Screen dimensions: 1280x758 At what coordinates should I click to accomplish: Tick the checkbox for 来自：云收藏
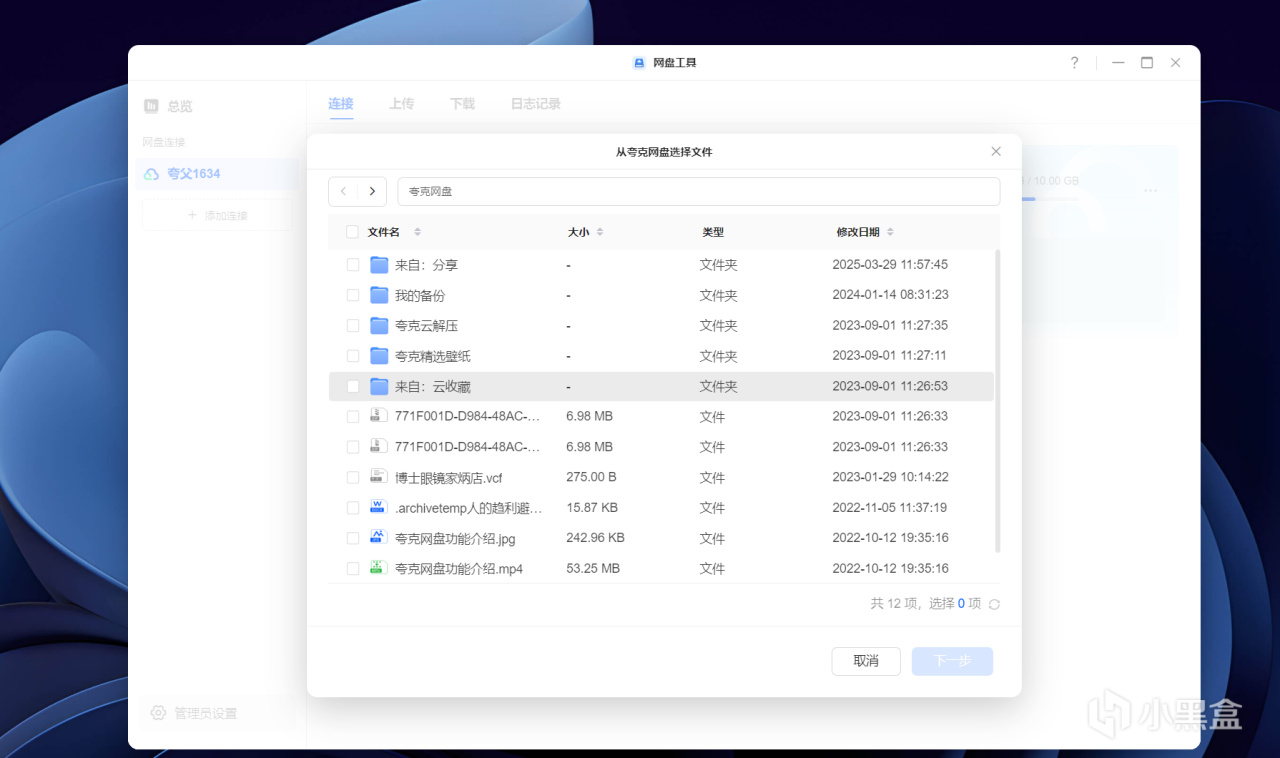tap(353, 386)
